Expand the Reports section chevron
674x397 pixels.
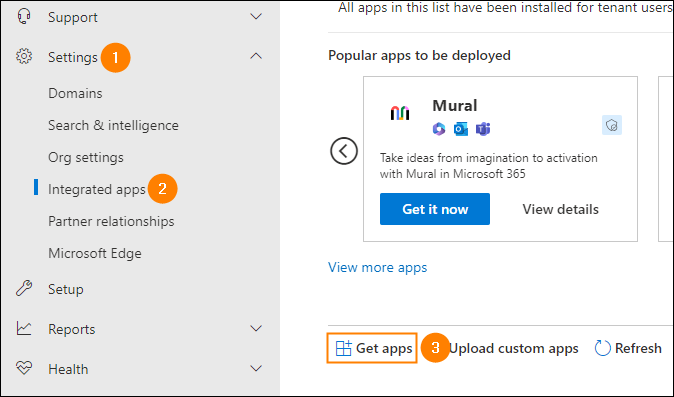point(256,329)
